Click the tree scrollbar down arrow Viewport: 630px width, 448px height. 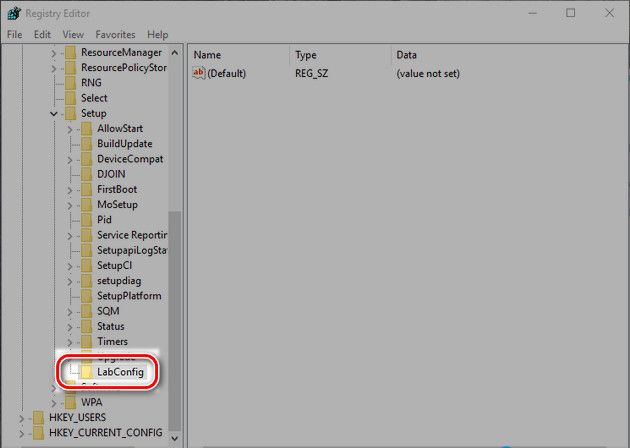tap(175, 438)
